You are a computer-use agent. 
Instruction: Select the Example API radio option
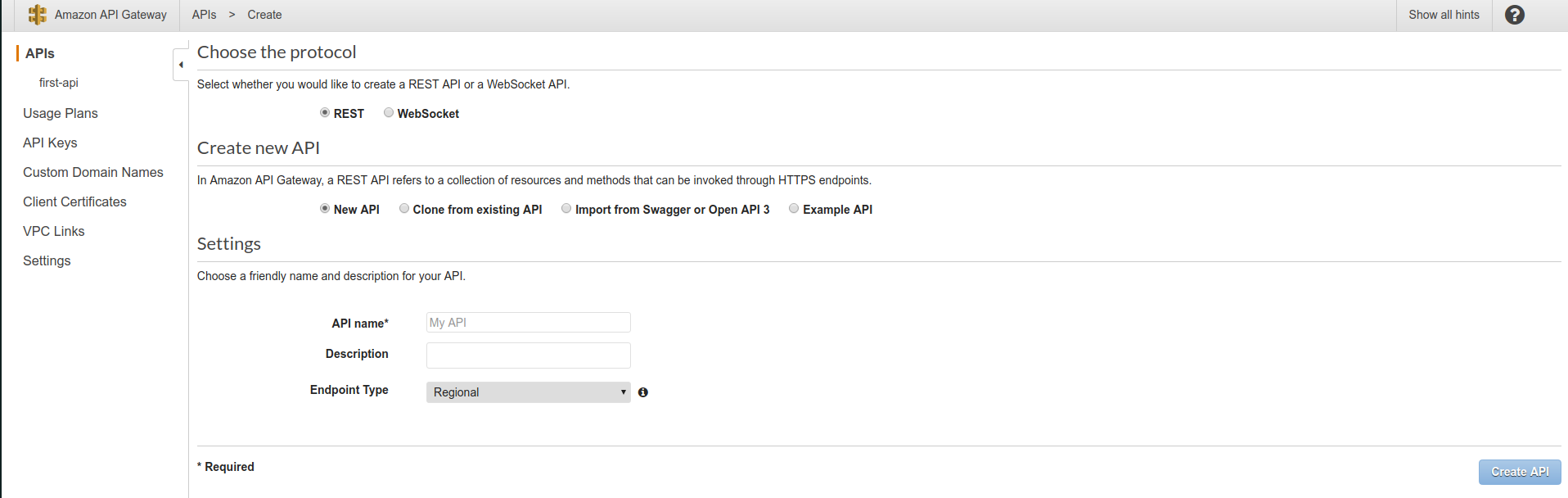(794, 209)
